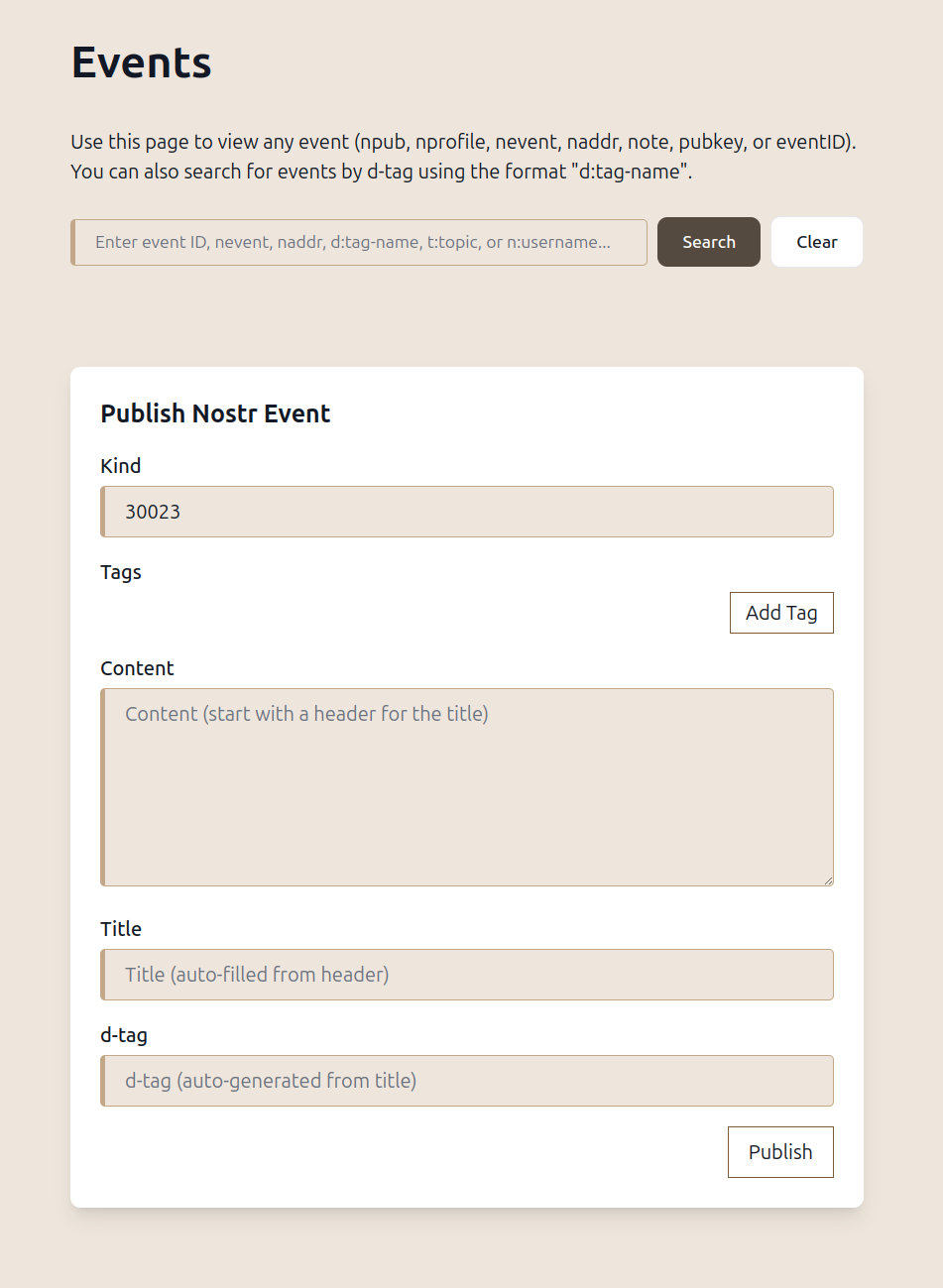This screenshot has width=943, height=1288.
Task: Click the dark Search button
Action: 709,242
